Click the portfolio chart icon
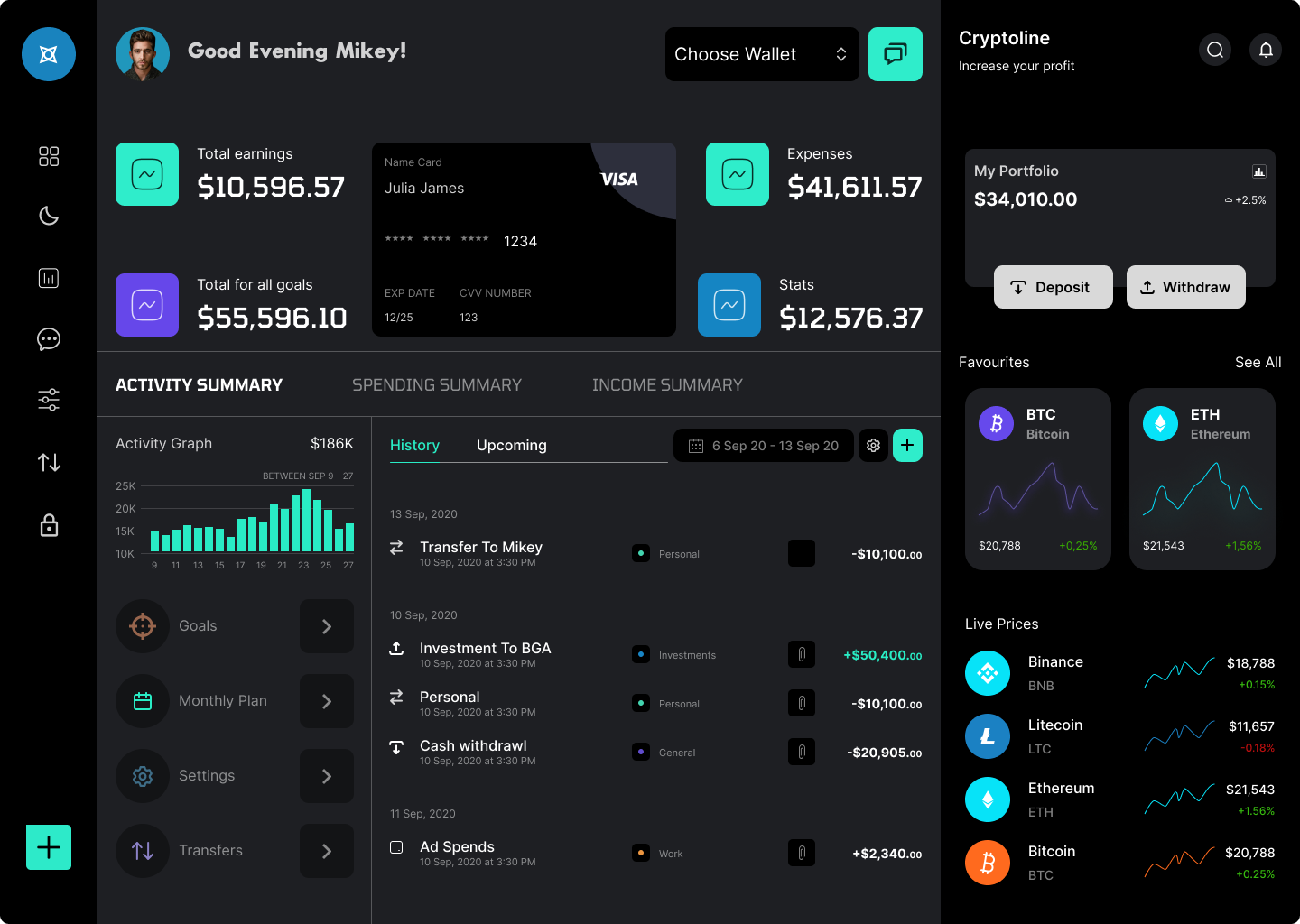Screen dimensions: 1300x924 click(x=1258, y=171)
